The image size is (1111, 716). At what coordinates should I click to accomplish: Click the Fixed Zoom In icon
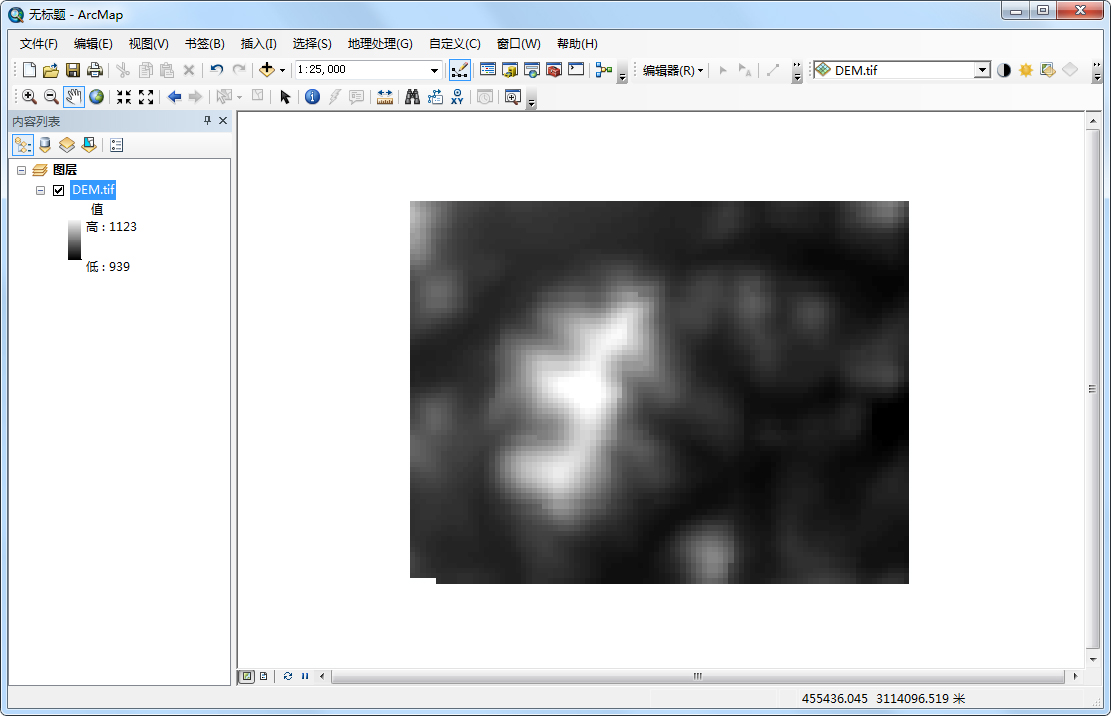(x=124, y=96)
